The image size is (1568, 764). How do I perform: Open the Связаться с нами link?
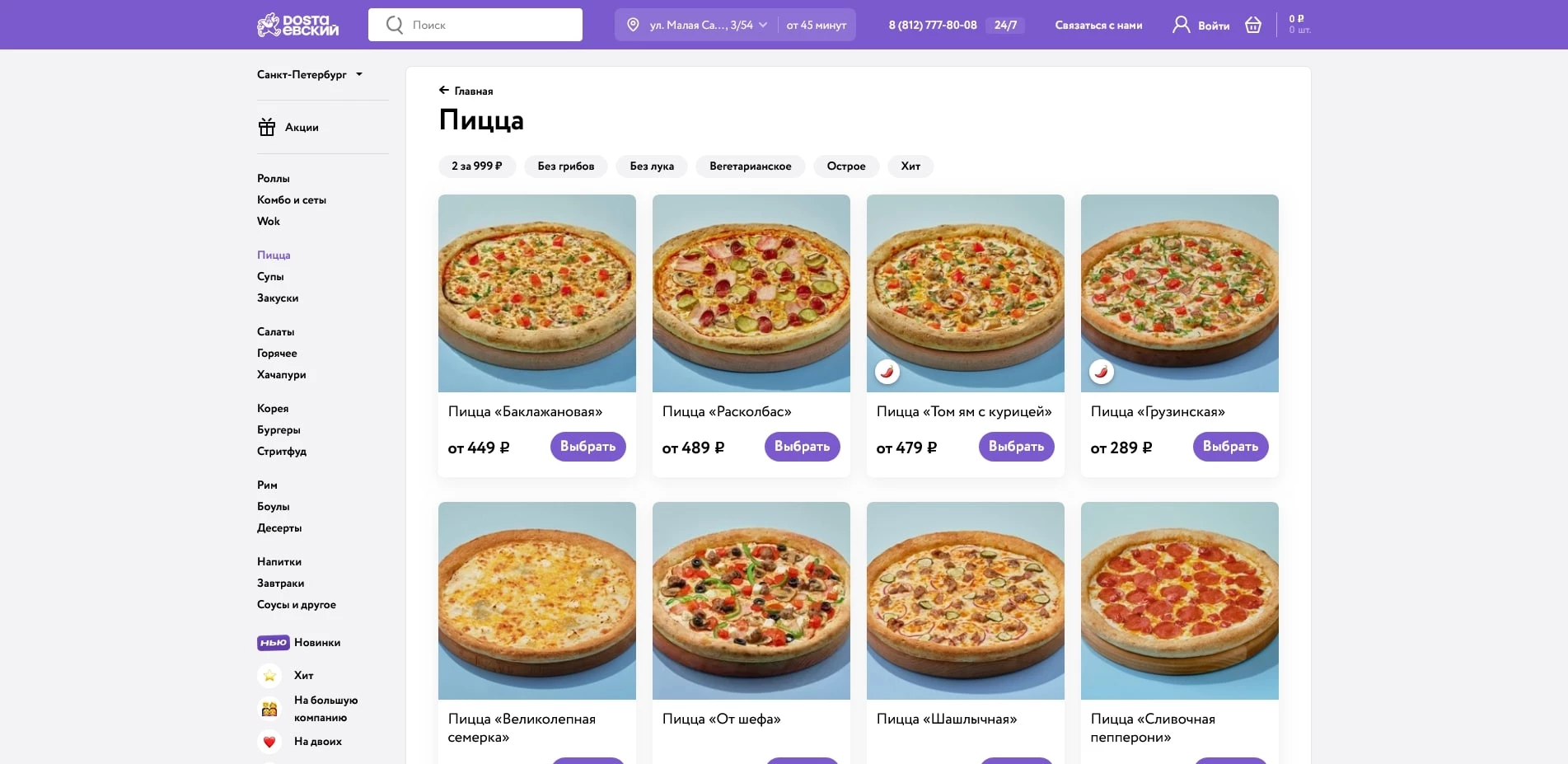[1098, 25]
